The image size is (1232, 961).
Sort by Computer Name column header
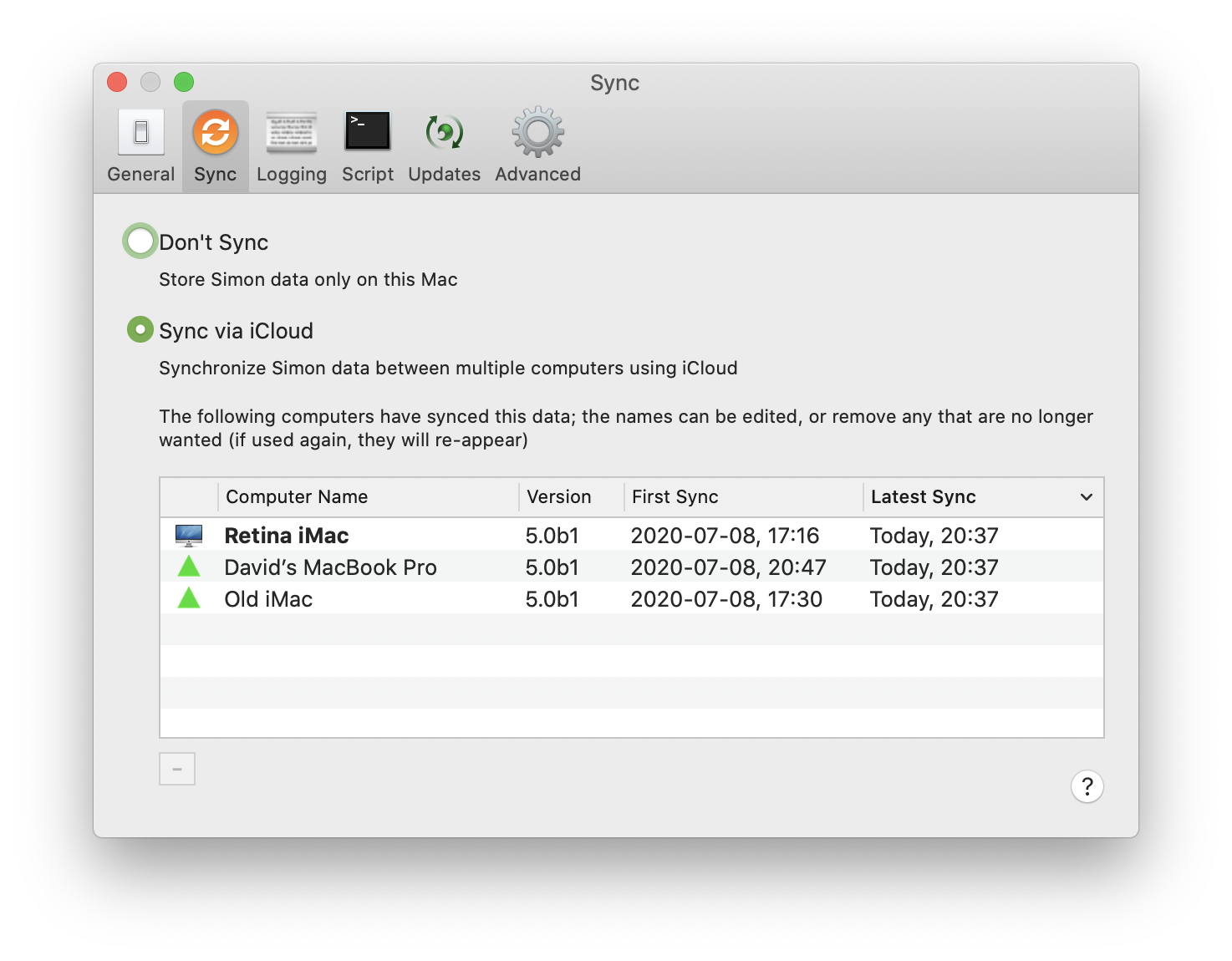tap(369, 497)
